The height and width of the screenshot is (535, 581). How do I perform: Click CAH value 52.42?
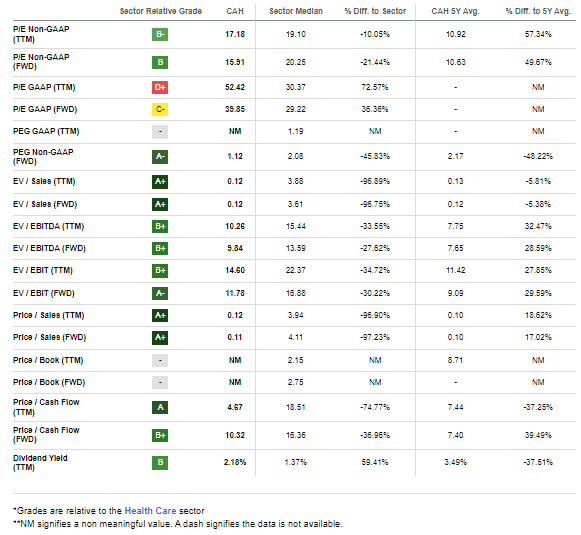(x=235, y=87)
